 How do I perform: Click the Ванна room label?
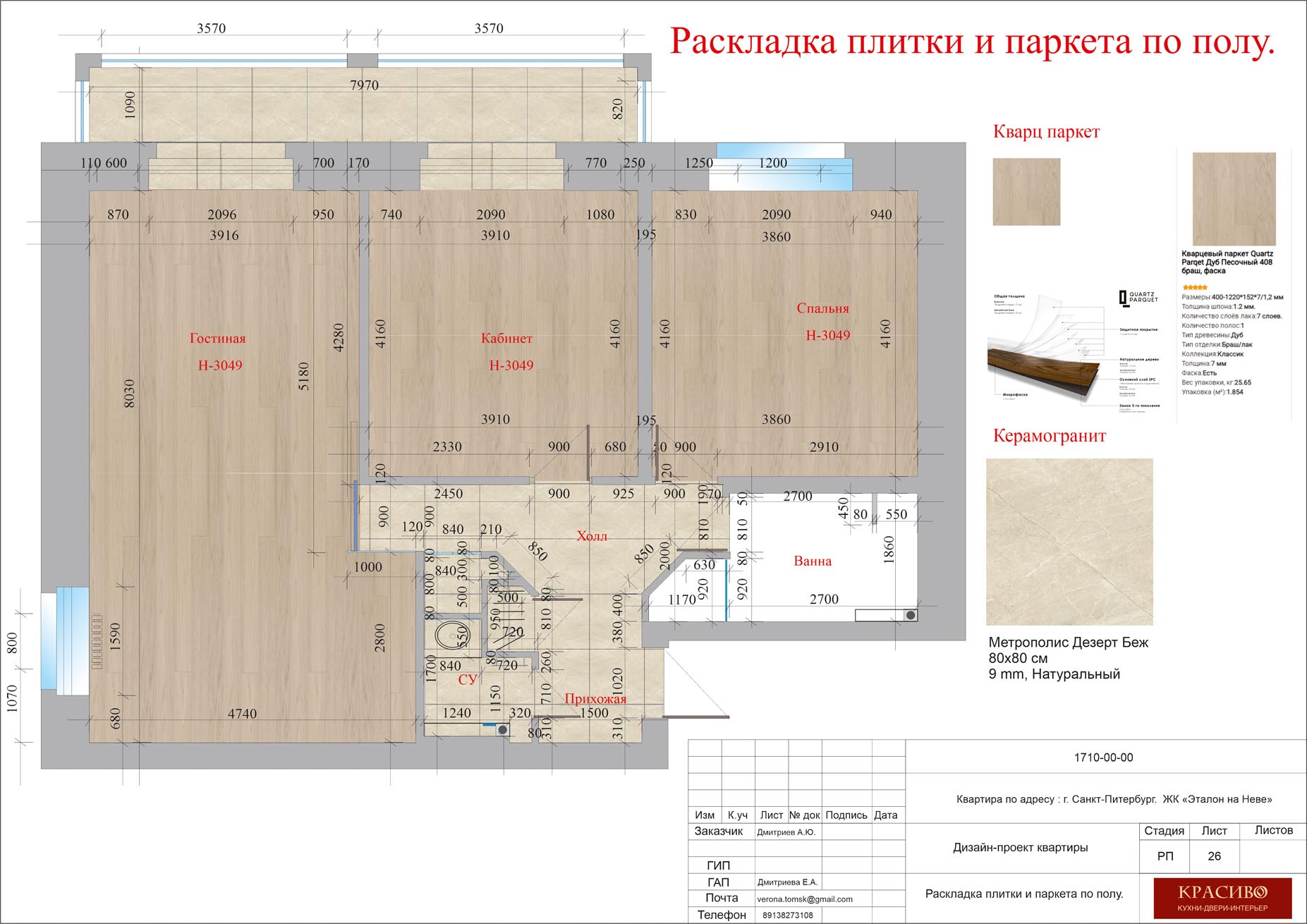coord(813,561)
